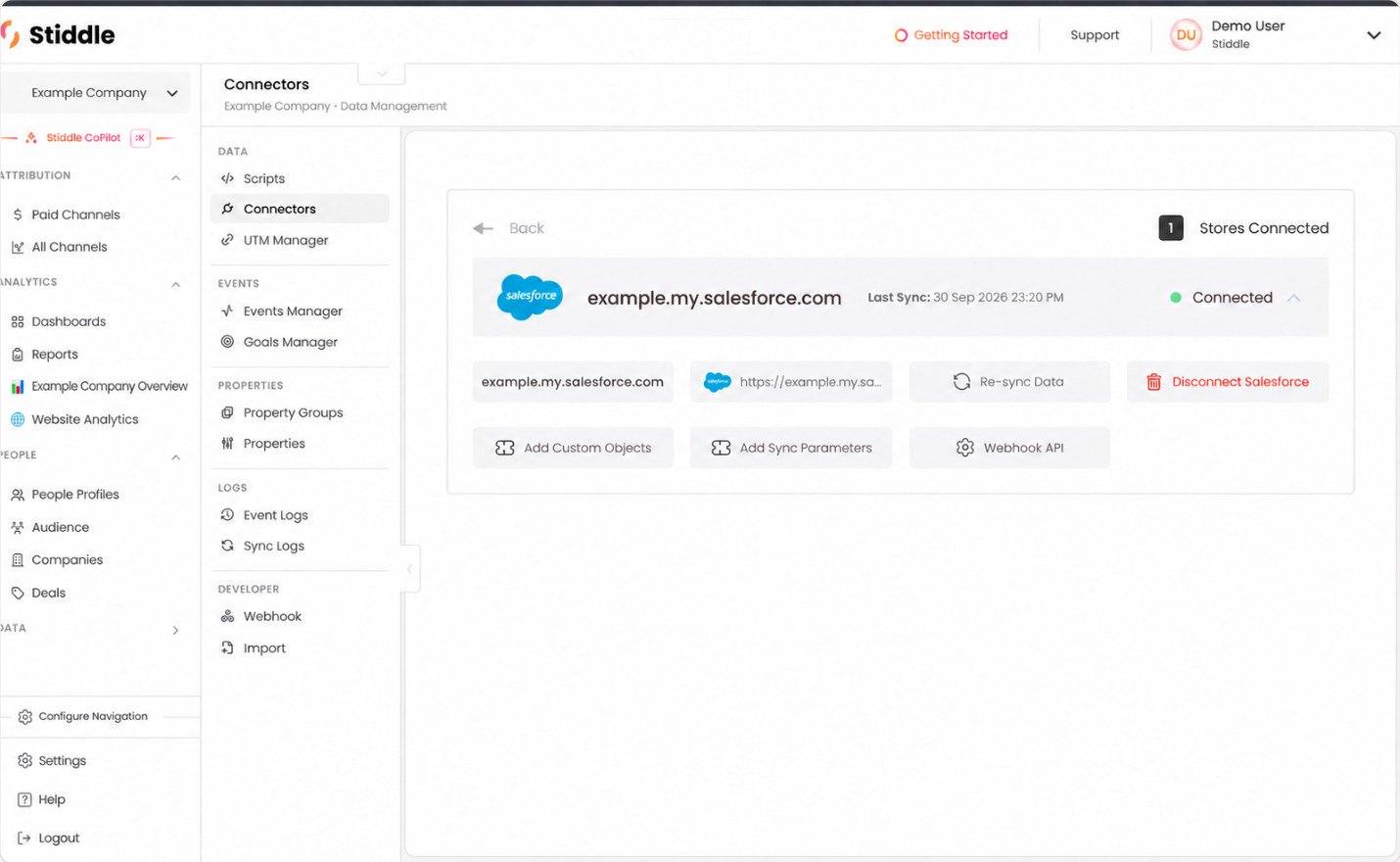Collapse the Analytics section
This screenshot has width=1400, height=862.
[176, 284]
